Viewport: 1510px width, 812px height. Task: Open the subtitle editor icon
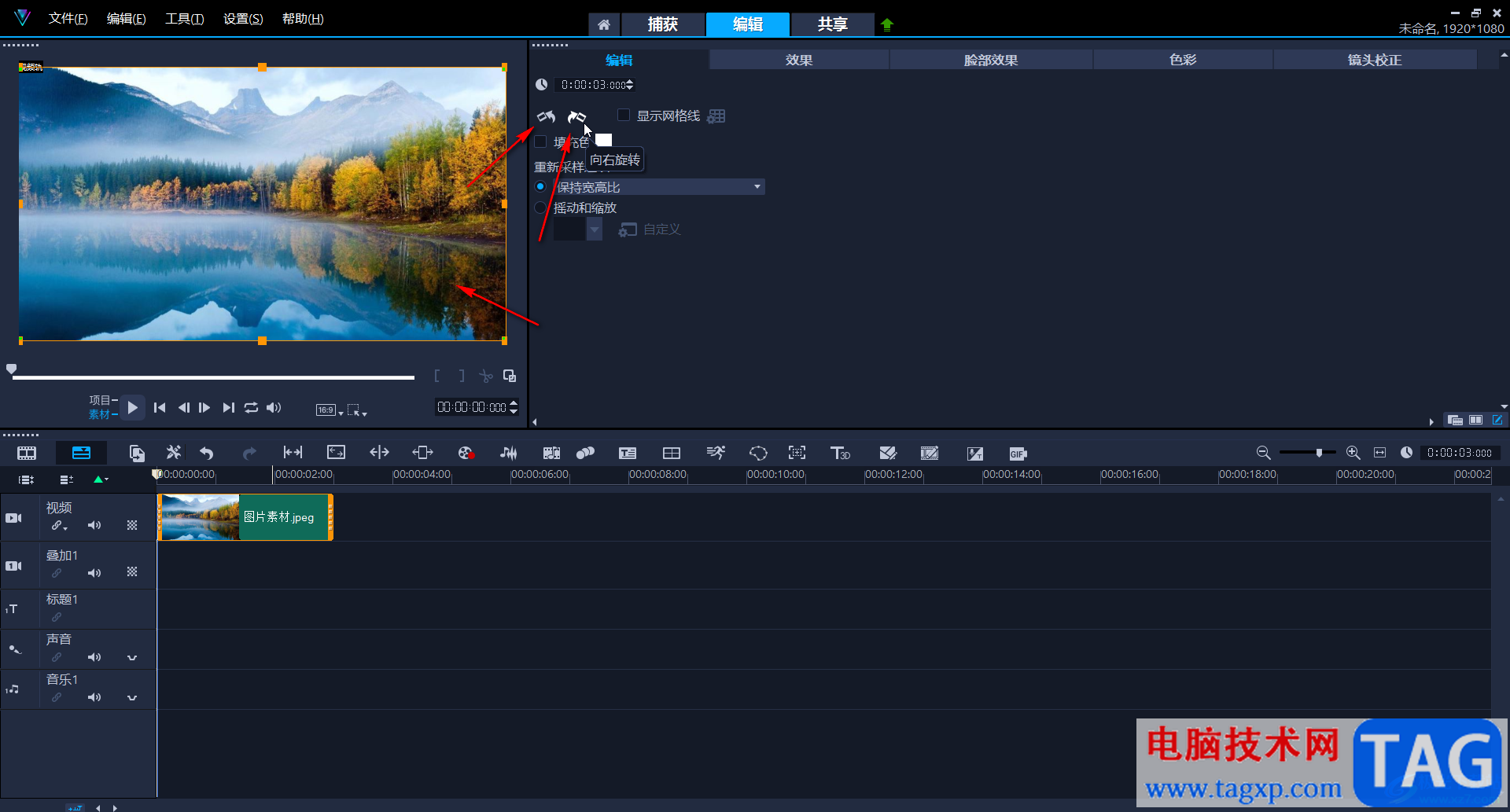pyautogui.click(x=628, y=453)
